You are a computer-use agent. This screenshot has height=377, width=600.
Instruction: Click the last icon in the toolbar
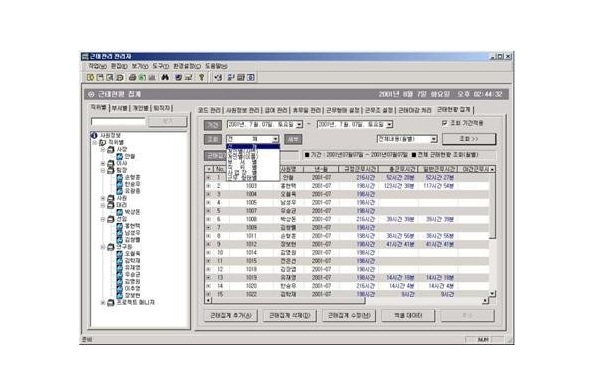pyautogui.click(x=251, y=77)
